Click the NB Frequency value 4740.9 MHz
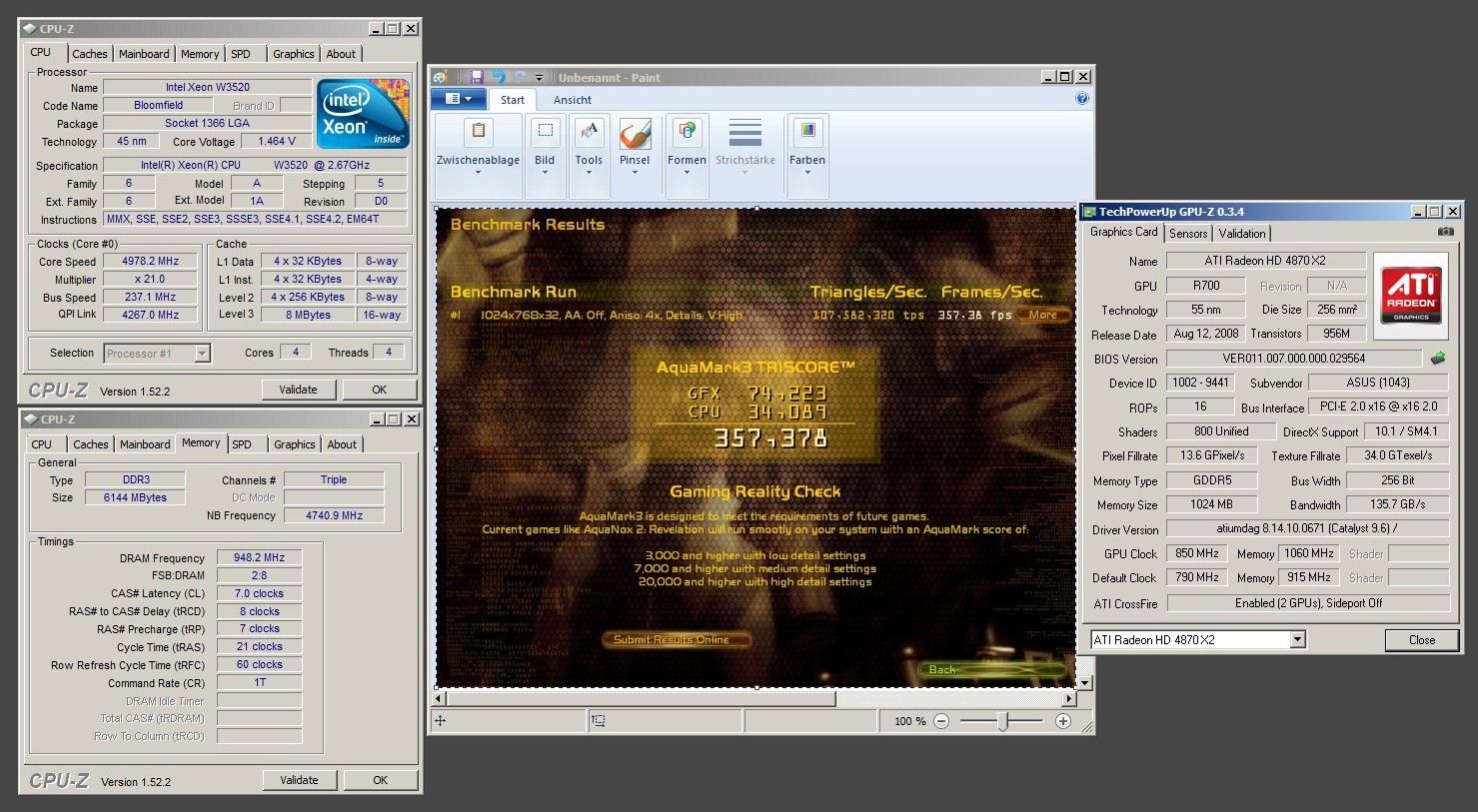This screenshot has width=1478, height=812. coord(334,515)
